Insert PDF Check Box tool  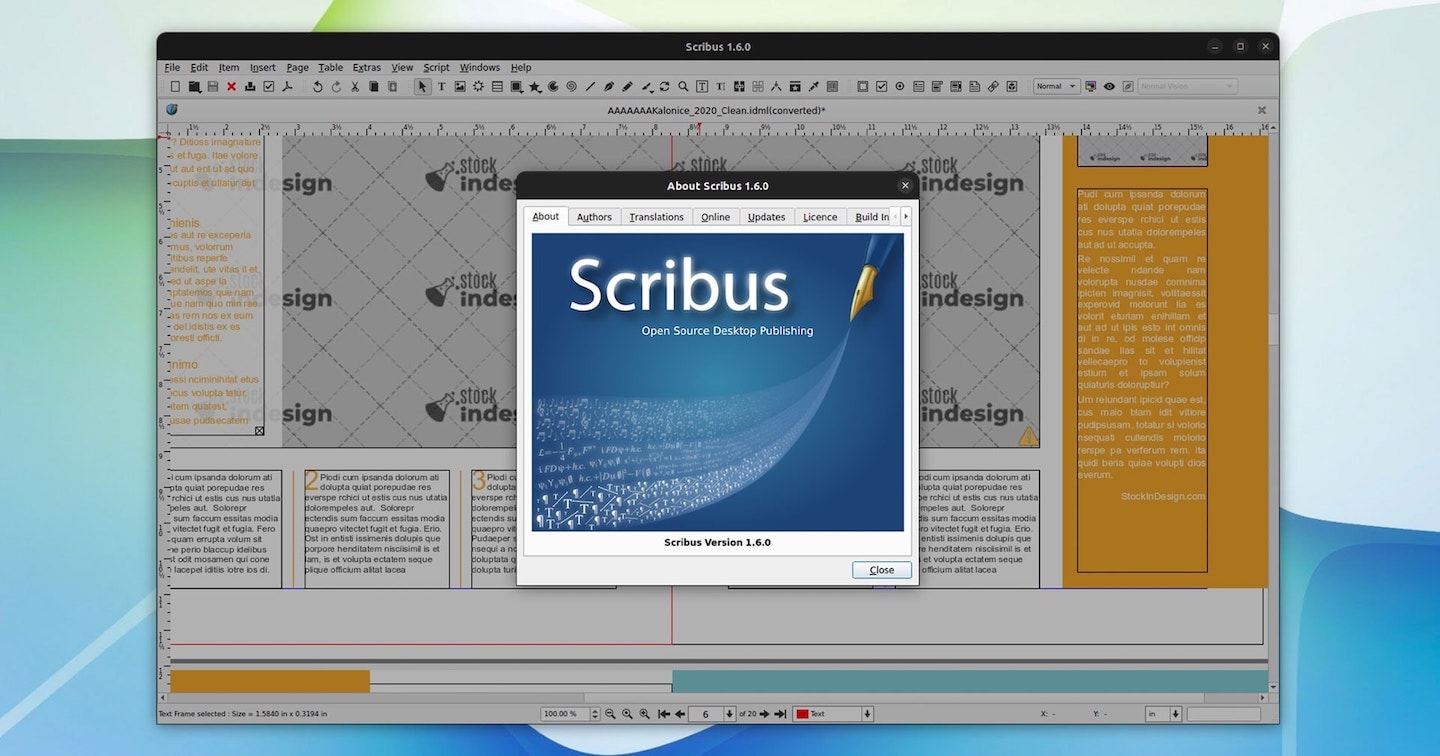click(881, 87)
